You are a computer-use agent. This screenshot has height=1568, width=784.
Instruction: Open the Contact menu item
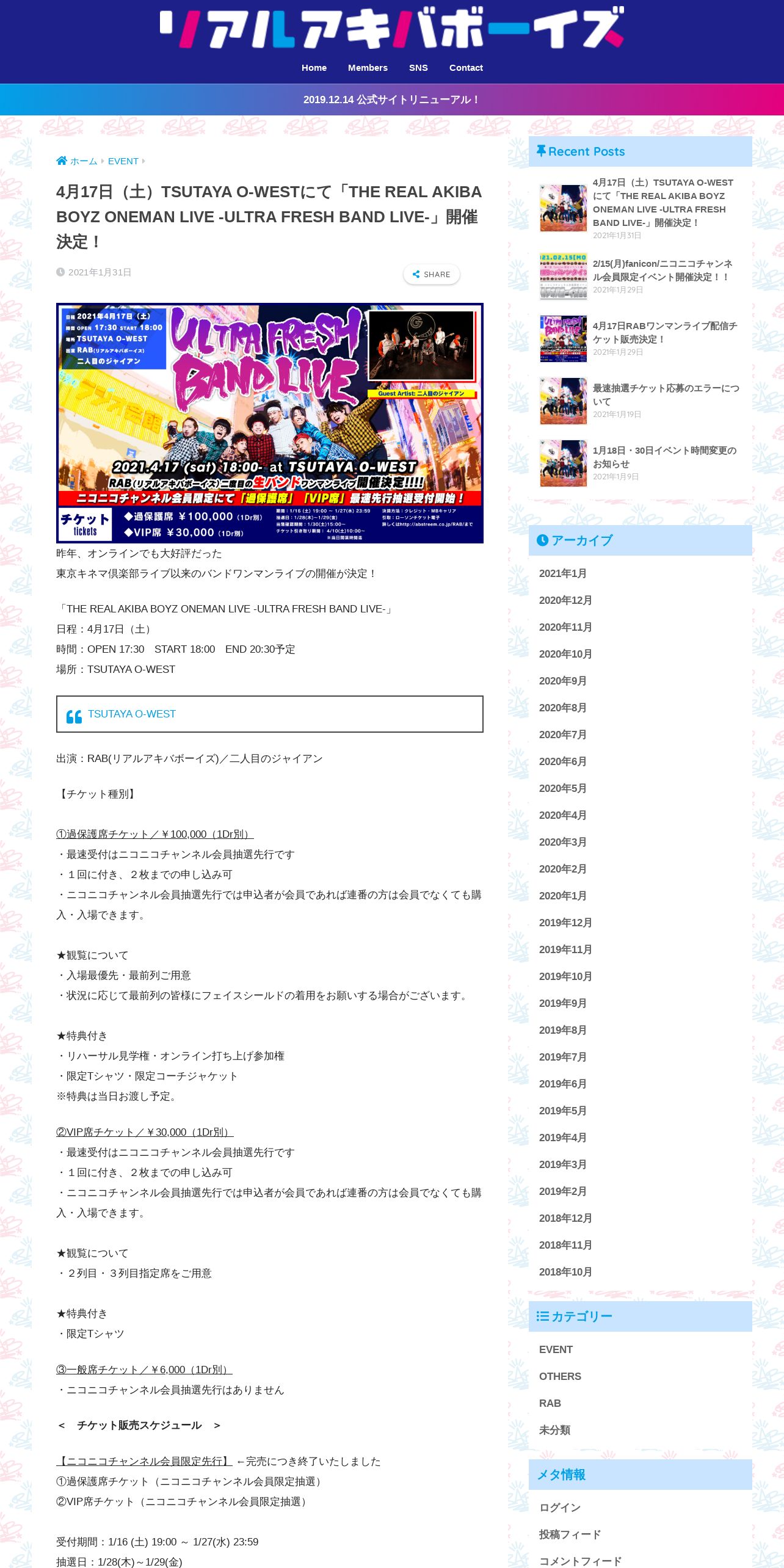(466, 68)
